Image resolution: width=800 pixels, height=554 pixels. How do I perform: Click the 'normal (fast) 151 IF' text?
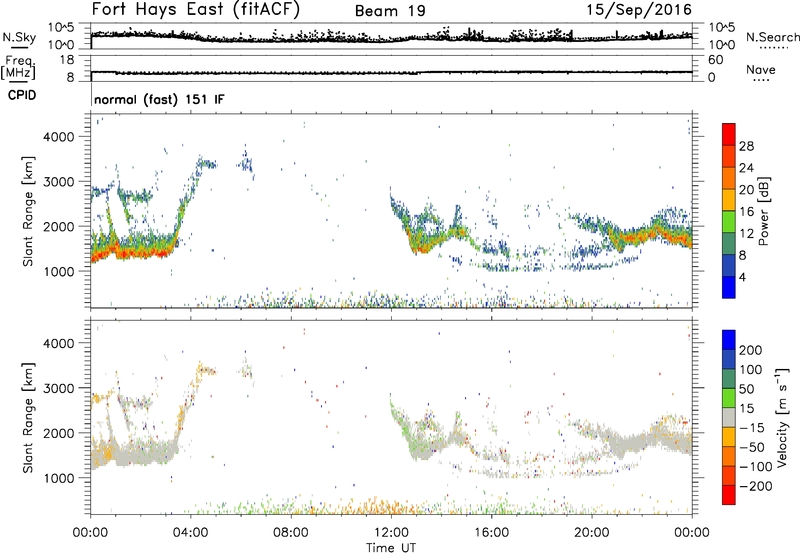[x=159, y=99]
